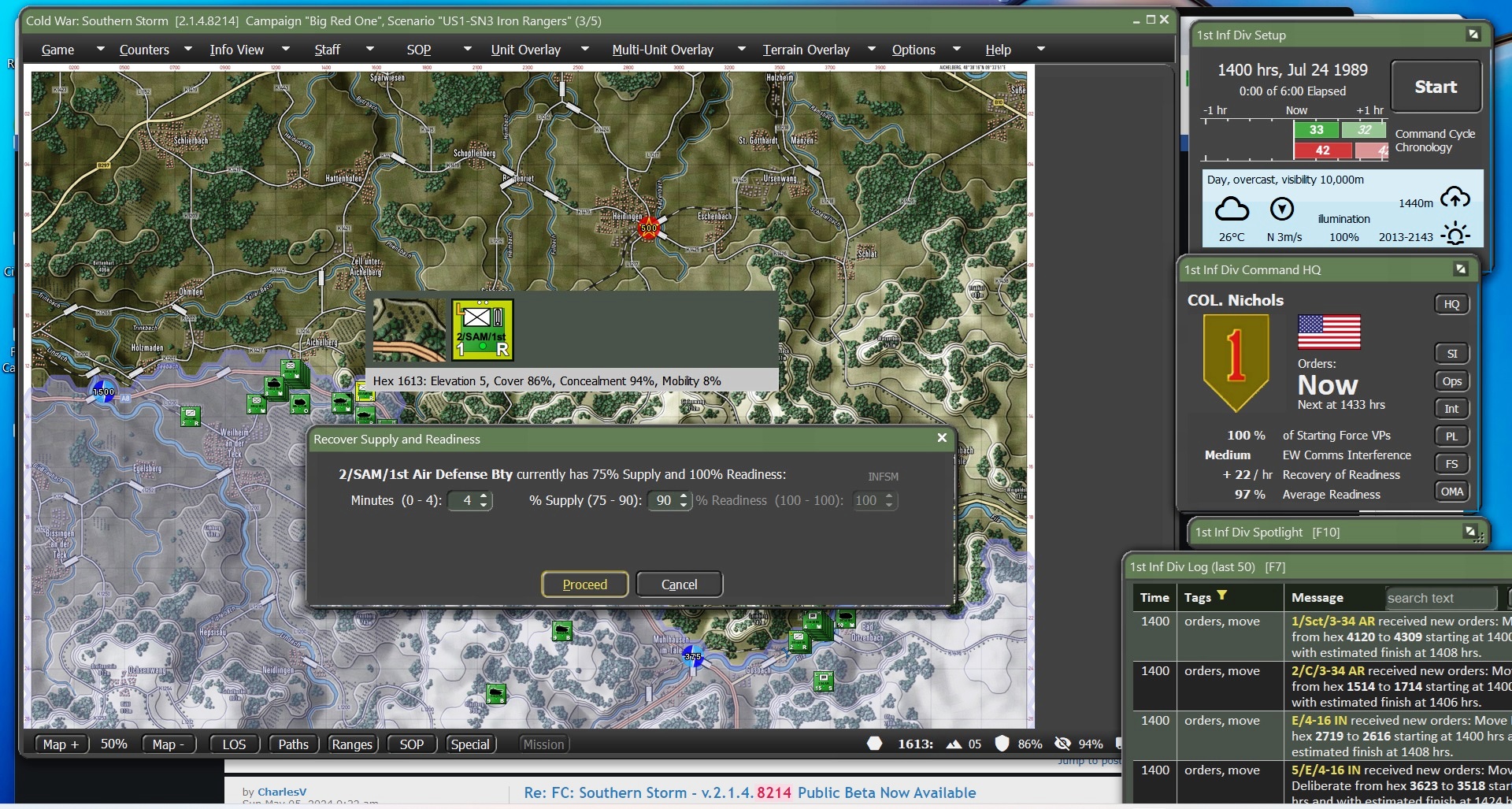Select the lone green unit counter near Weilheim

[191, 416]
